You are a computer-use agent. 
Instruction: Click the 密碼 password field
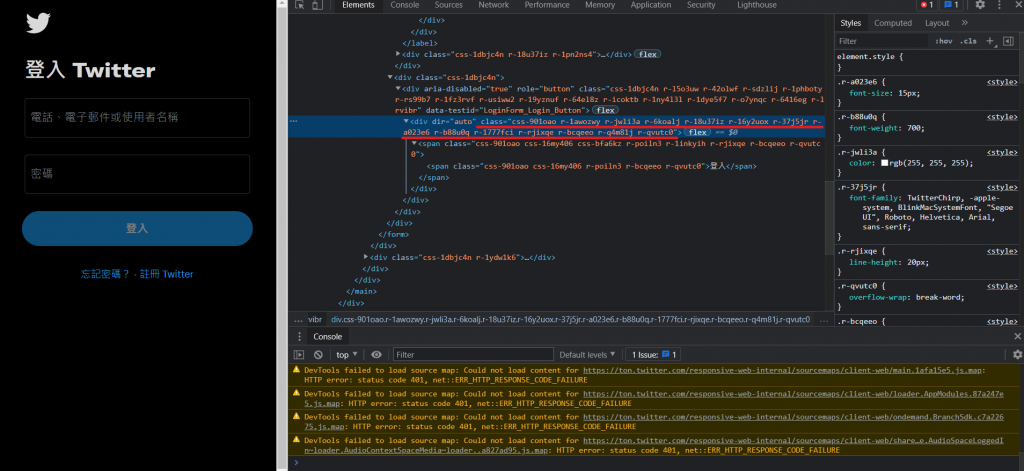click(x=137, y=174)
